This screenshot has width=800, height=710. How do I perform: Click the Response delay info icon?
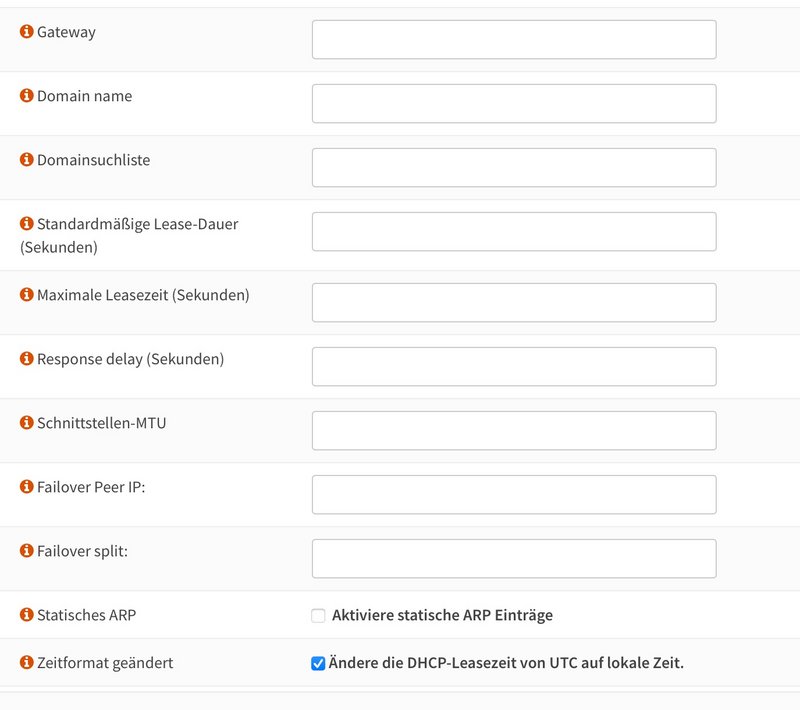click(x=27, y=359)
